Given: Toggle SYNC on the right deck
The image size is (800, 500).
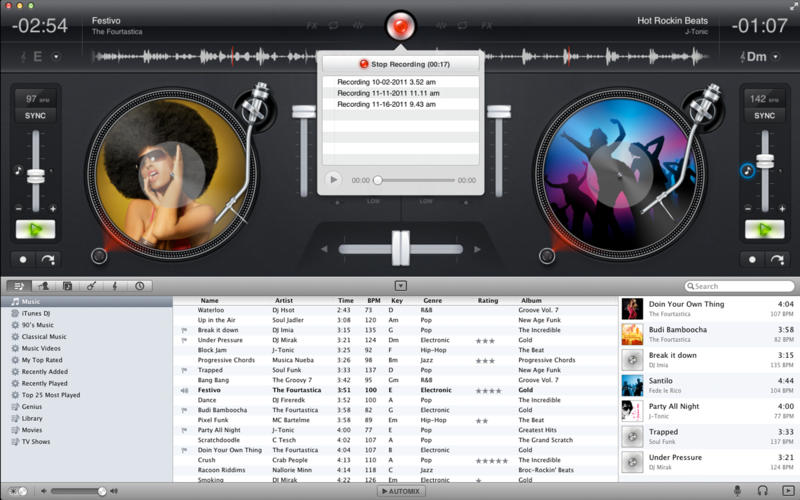Looking at the screenshot, I should 764,116.
